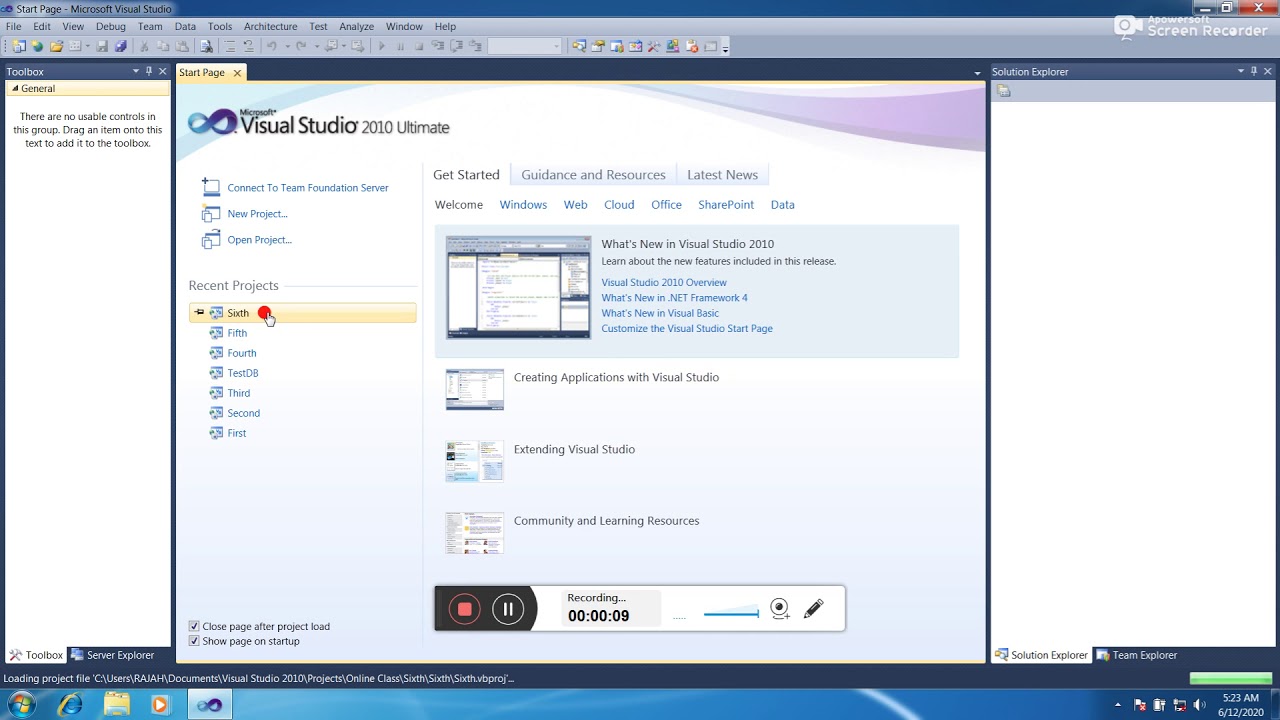Click the Connect To Team Foundation Server icon
Viewport: 1280px width, 720px height.
click(210, 187)
